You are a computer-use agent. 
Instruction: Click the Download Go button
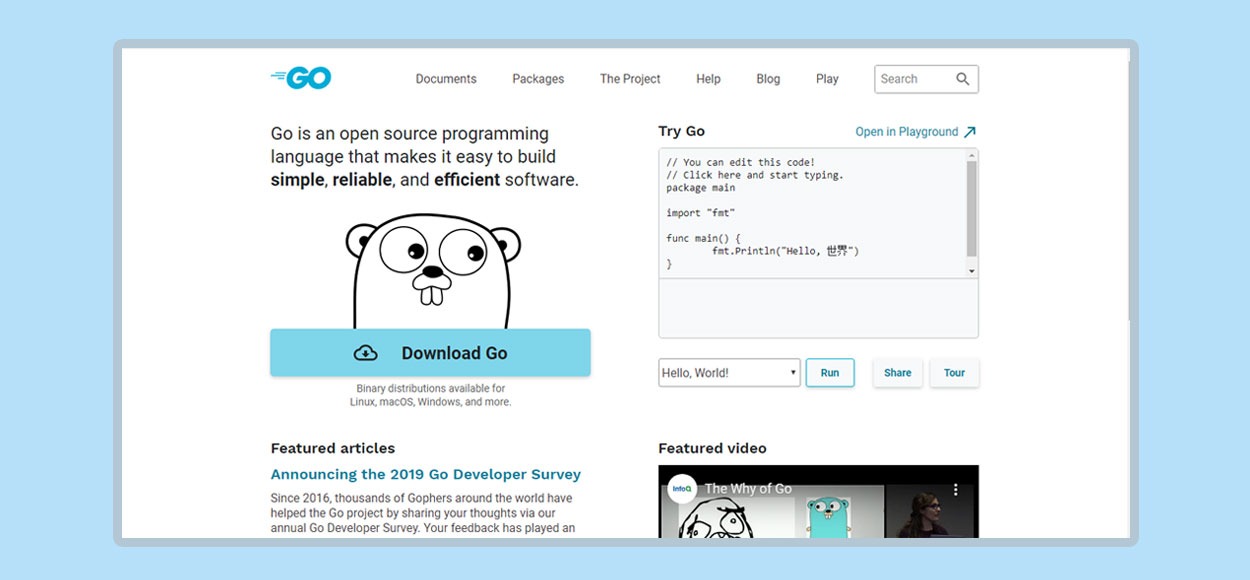(430, 353)
